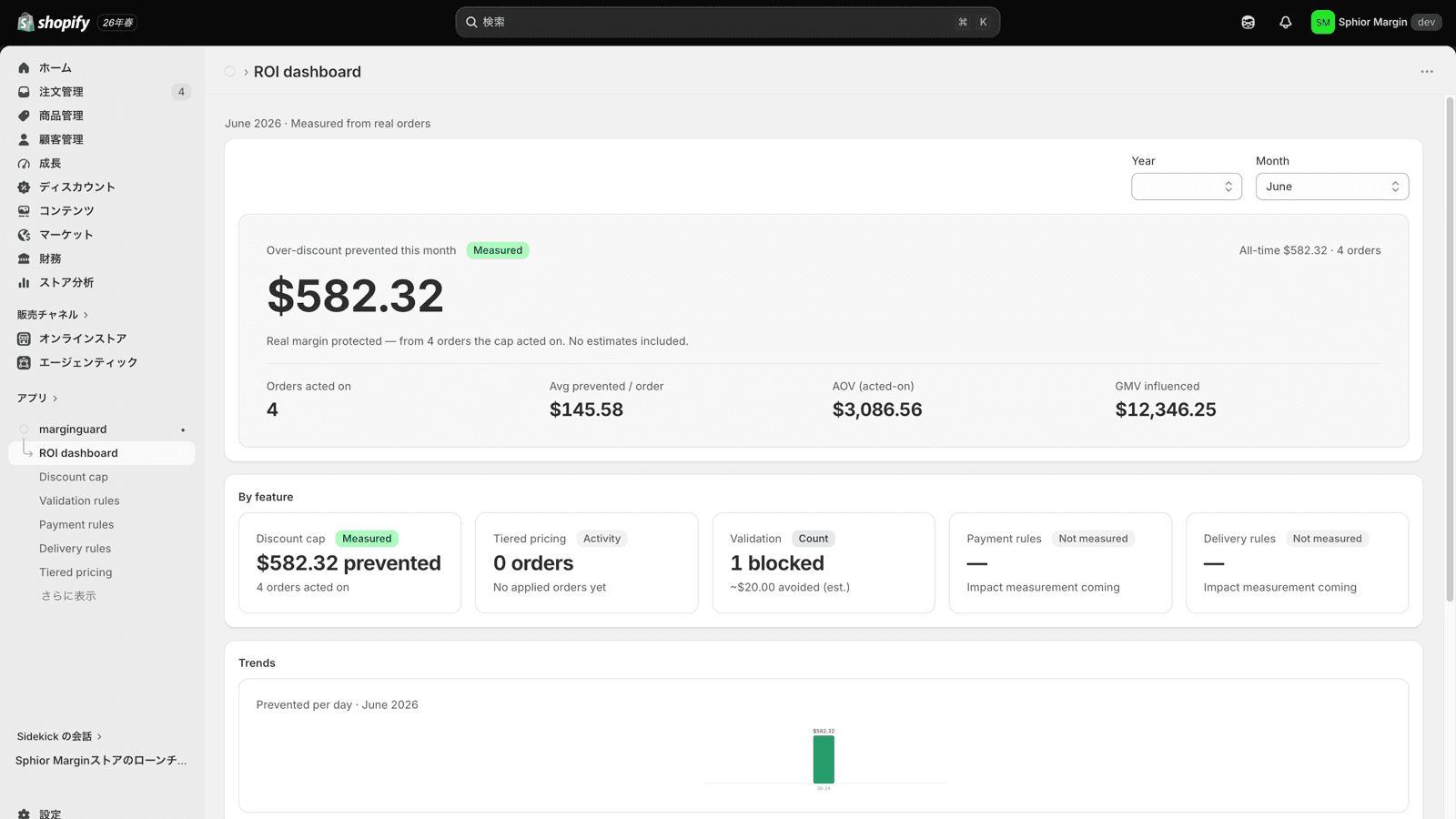The image size is (1456, 819).
Task: Click the content icon in sidebar
Action: tap(24, 211)
